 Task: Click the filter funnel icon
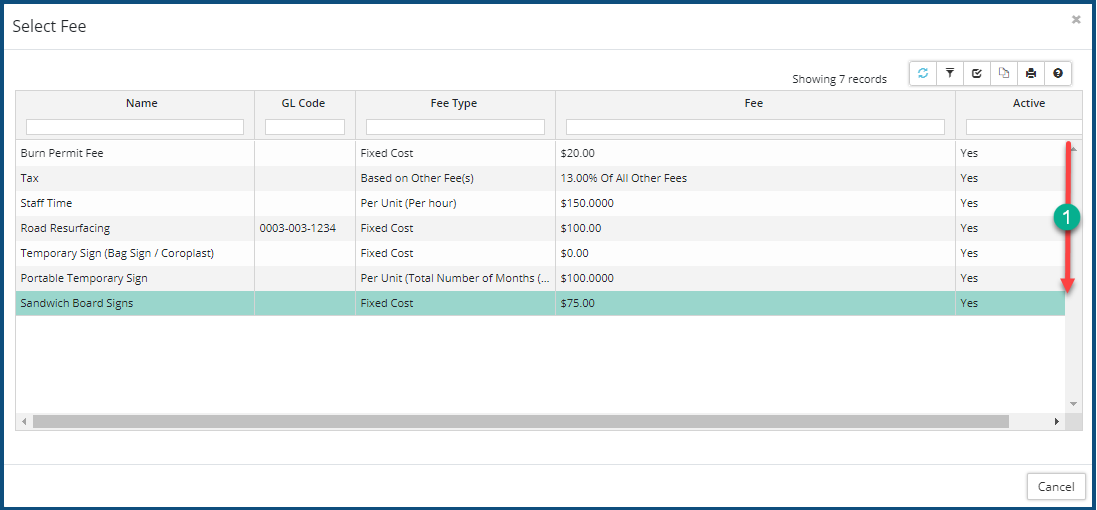pyautogui.click(x=950, y=73)
